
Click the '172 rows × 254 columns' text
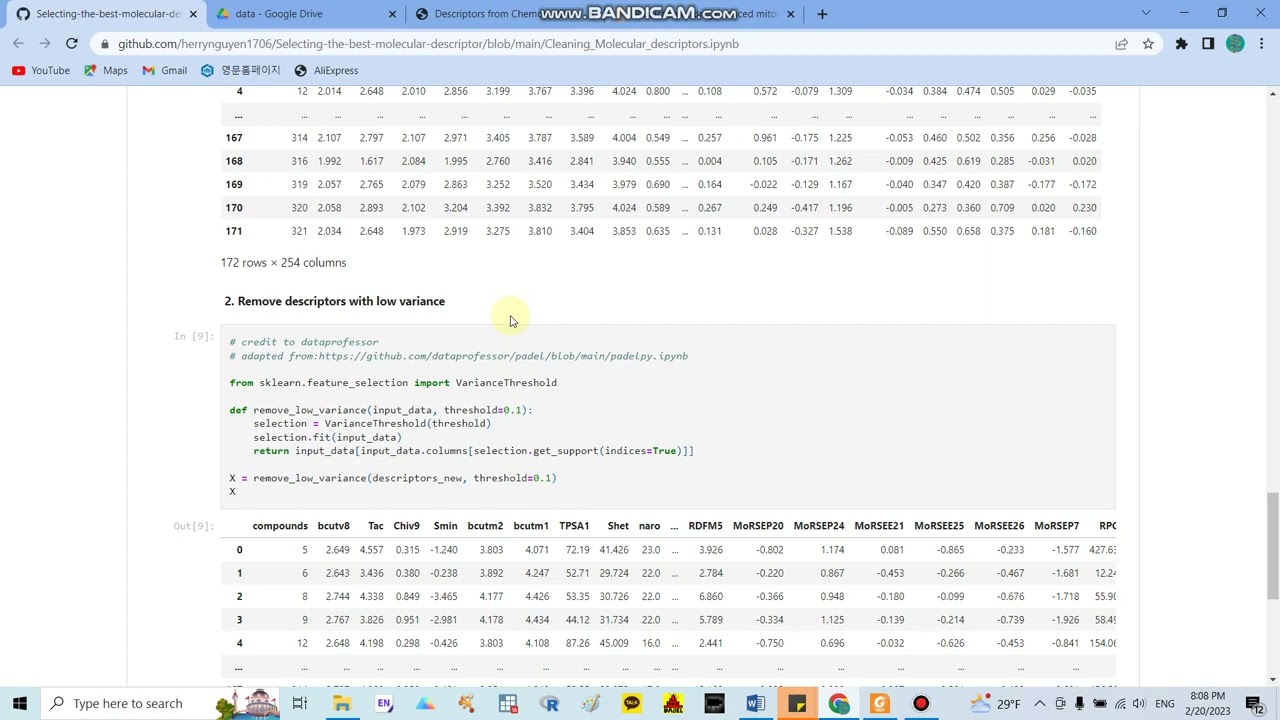point(283,263)
